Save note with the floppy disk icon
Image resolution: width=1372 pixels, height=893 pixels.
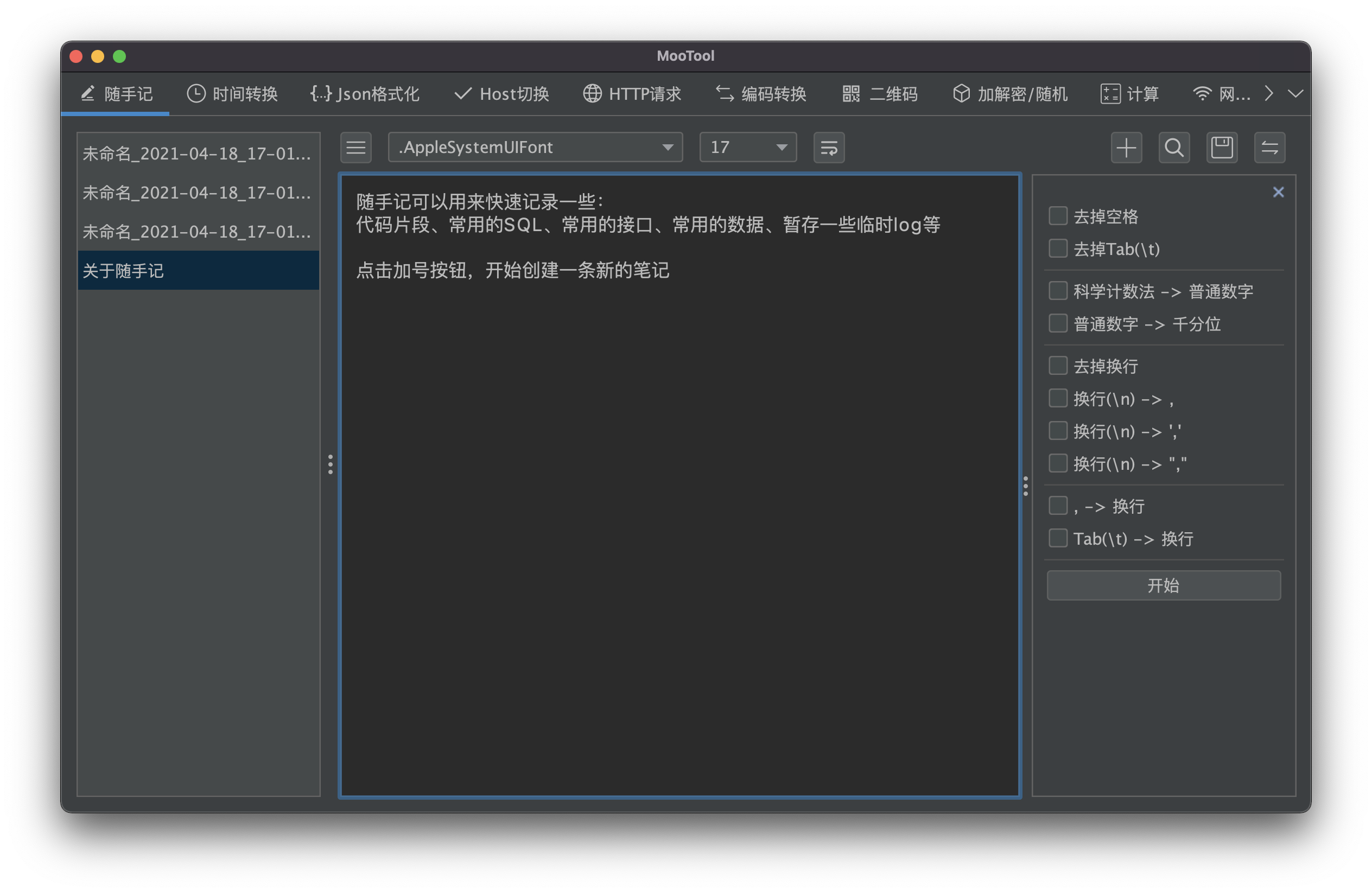[x=1222, y=148]
